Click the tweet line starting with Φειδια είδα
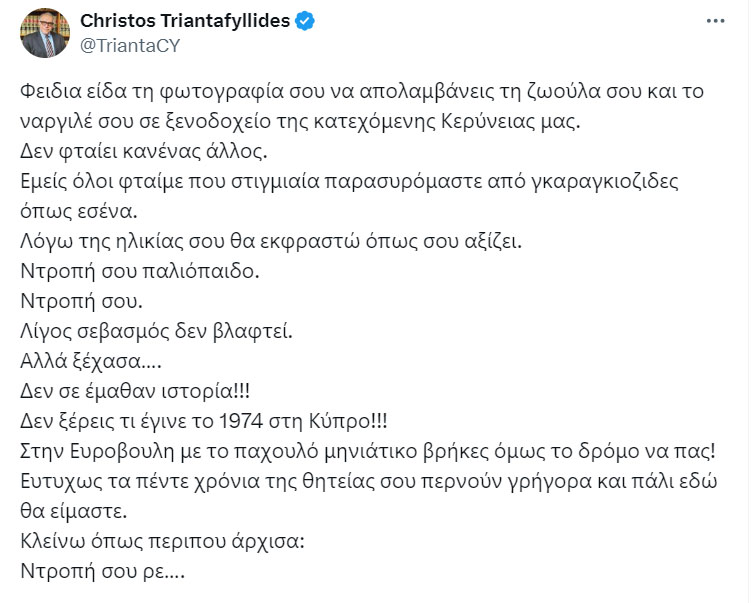Viewport: 754px width, 603px height. pos(362,91)
